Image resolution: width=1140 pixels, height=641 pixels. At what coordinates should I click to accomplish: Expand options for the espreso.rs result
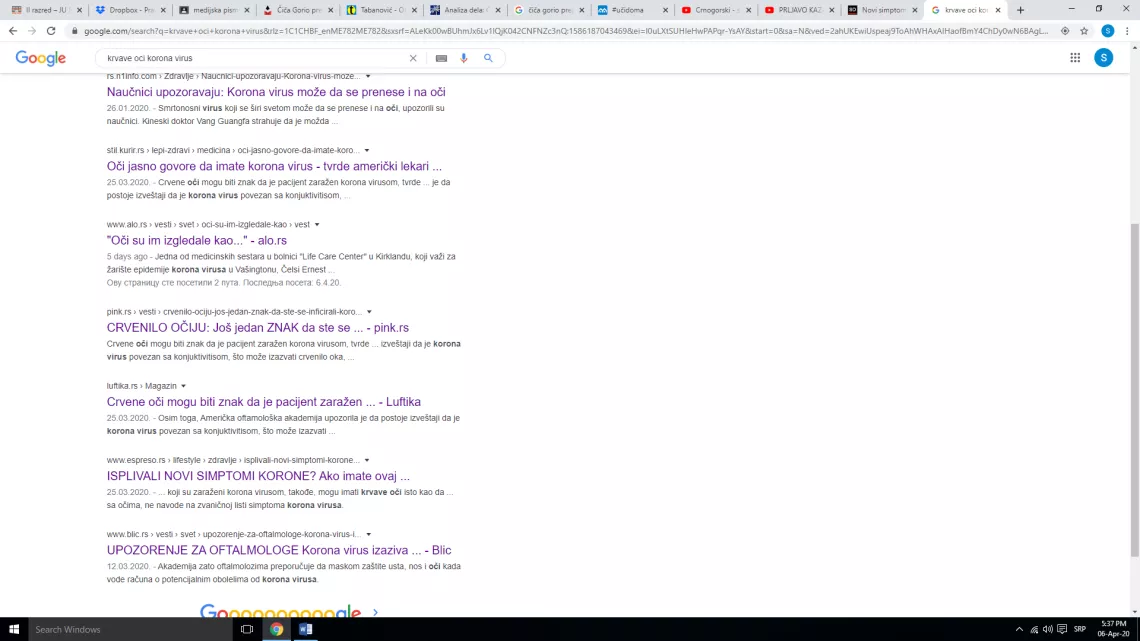366,460
